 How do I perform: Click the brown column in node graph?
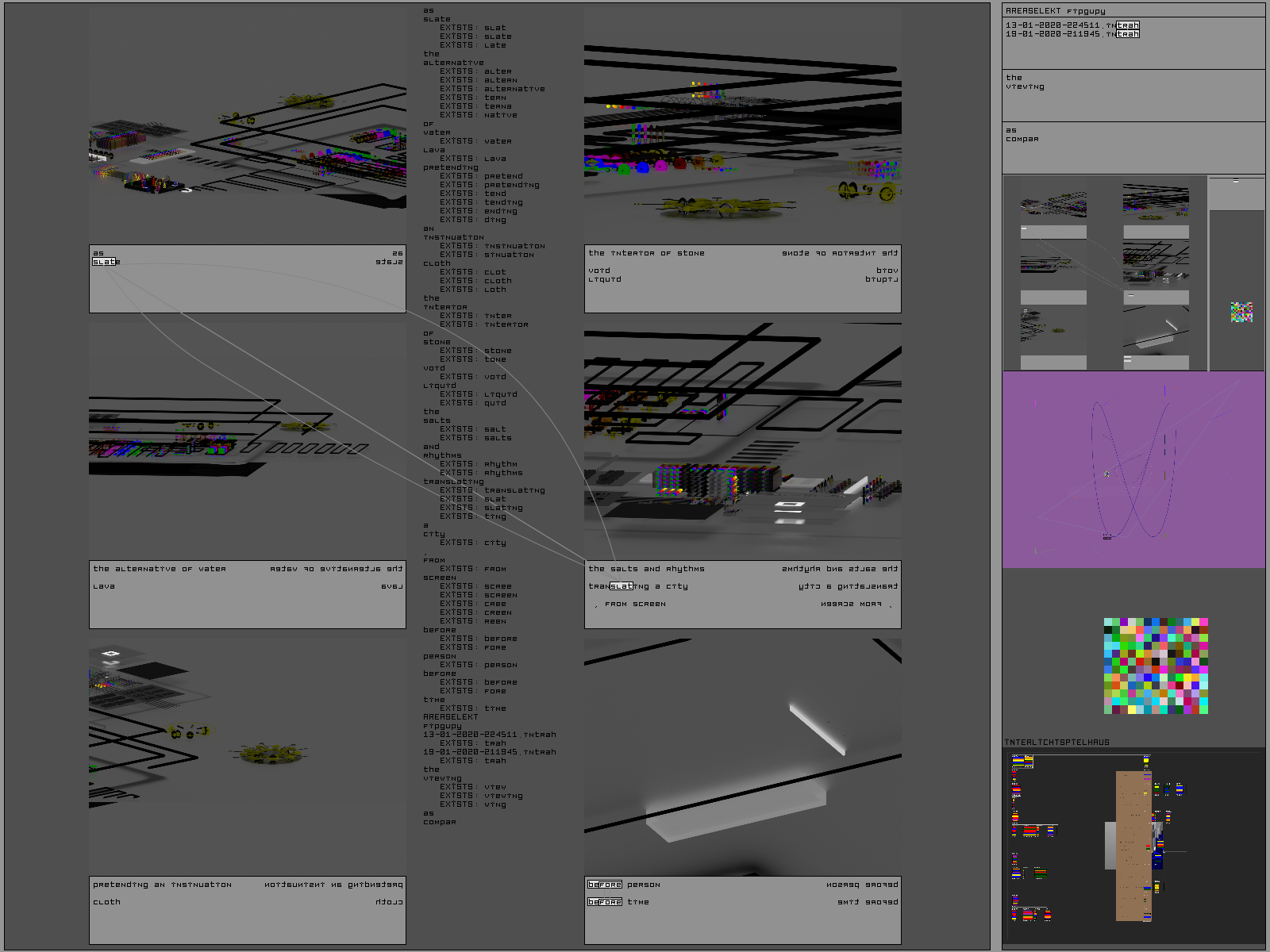1133,846
